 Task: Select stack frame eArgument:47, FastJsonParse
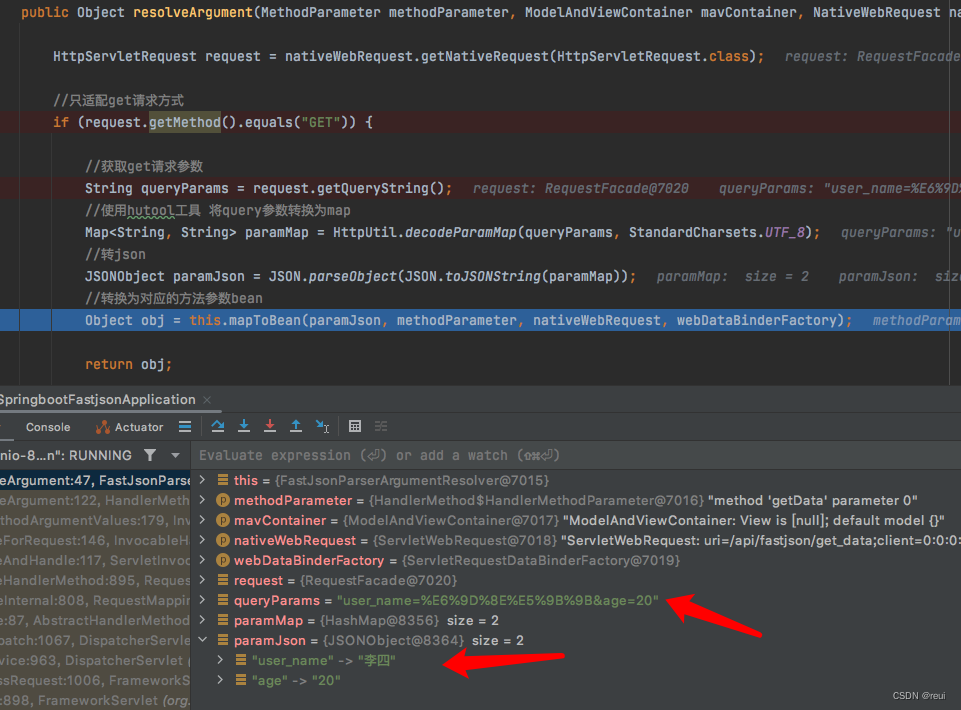click(95, 480)
